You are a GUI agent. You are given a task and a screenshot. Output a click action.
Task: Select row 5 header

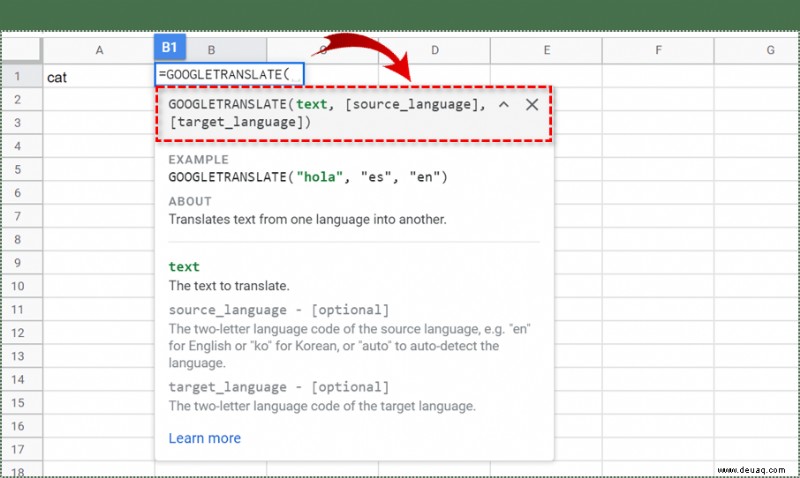(21, 169)
